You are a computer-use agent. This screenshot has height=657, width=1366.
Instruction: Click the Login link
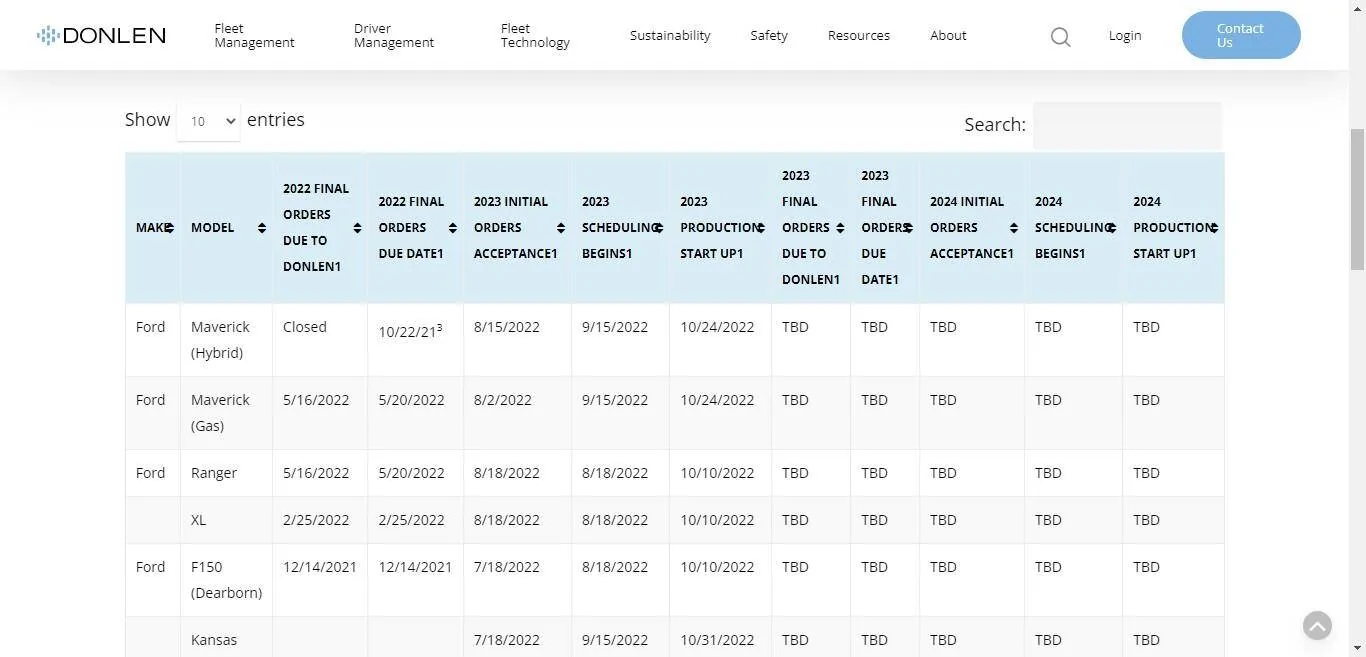pos(1125,36)
